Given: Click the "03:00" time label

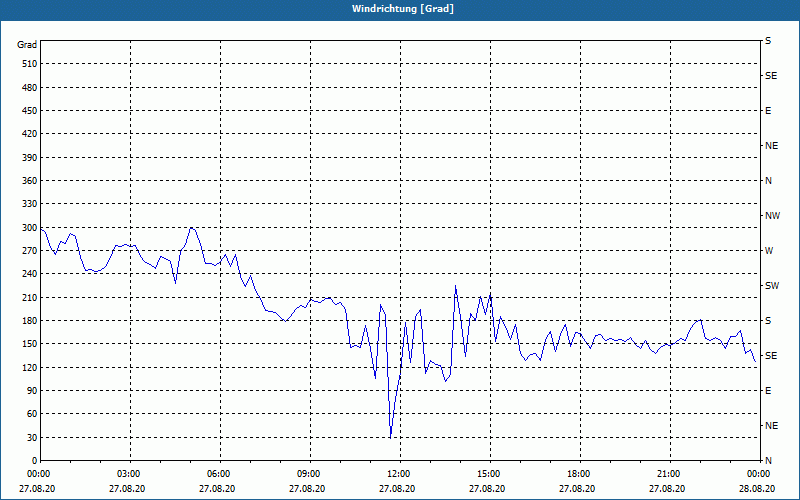Looking at the screenshot, I should pos(128,474).
